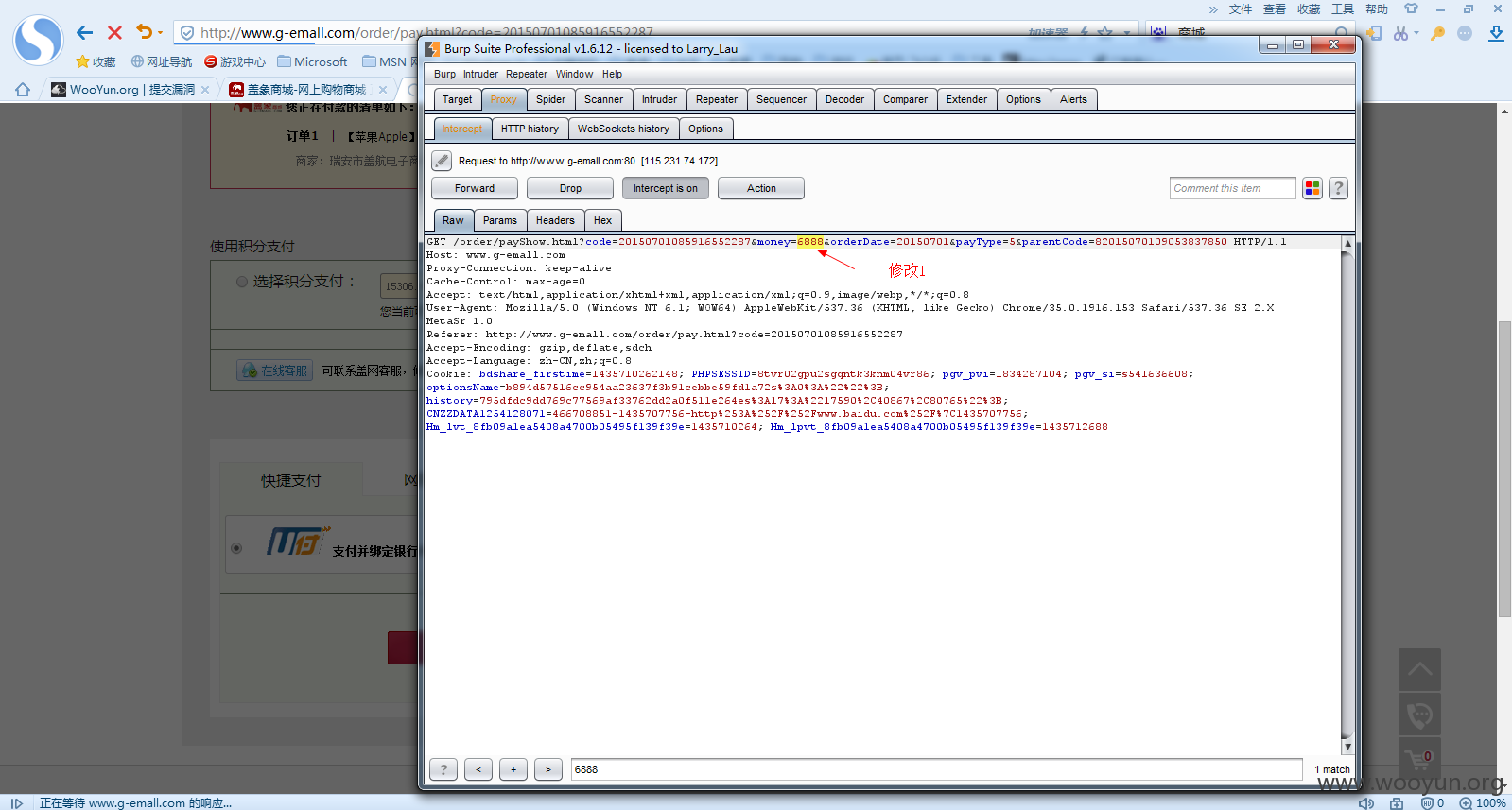Forward the intercepted request
This screenshot has height=810, width=1512.
475,188
